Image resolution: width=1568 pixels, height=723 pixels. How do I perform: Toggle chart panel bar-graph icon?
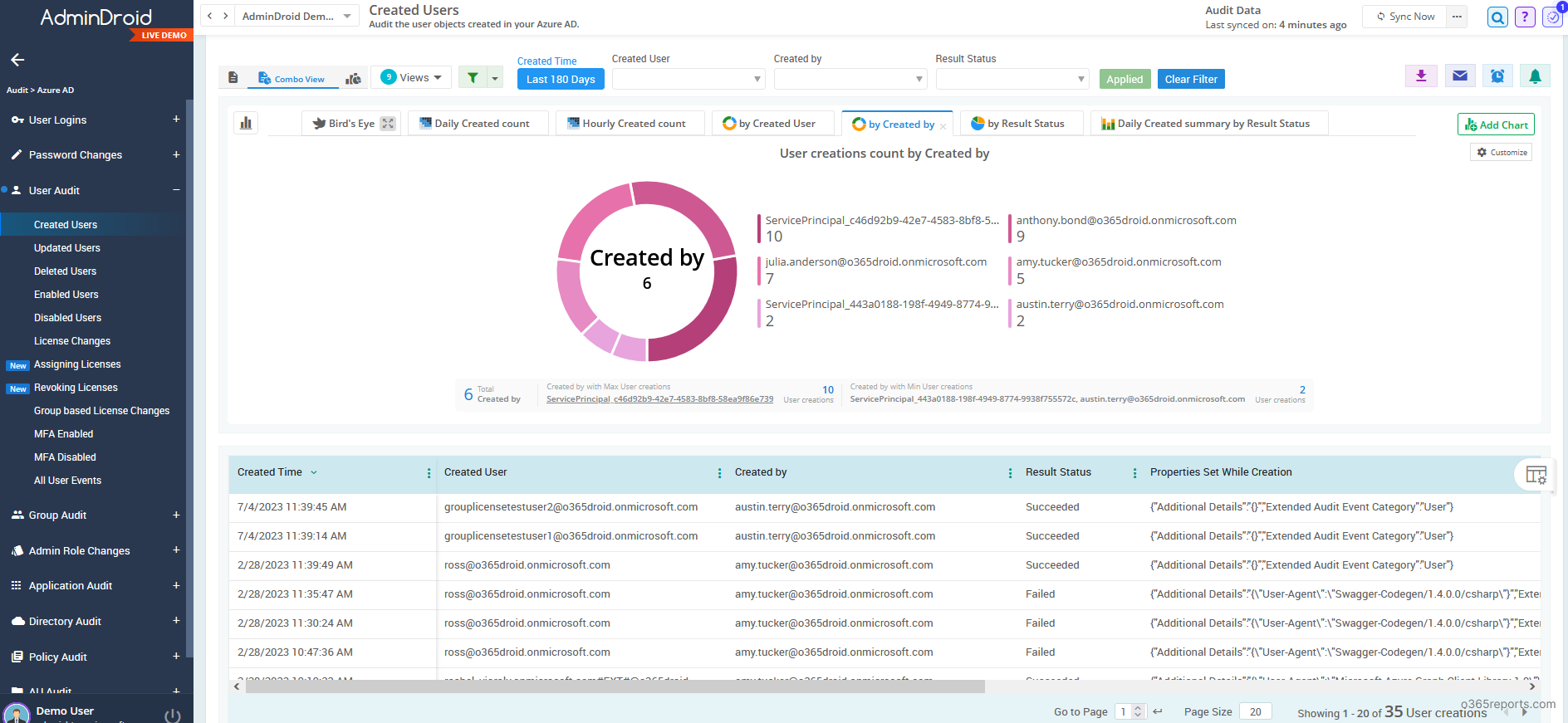[246, 123]
